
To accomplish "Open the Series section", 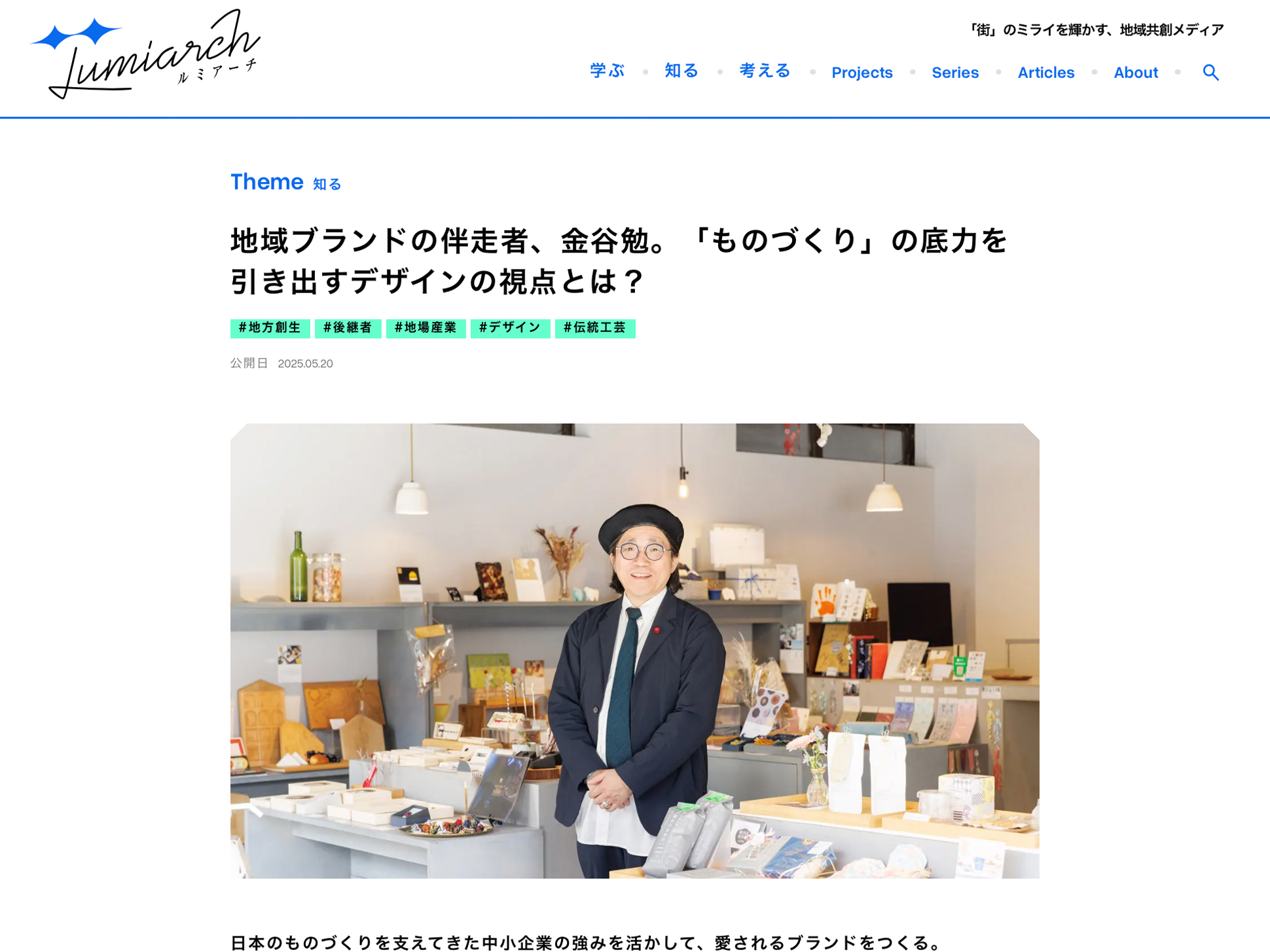I will [x=954, y=73].
